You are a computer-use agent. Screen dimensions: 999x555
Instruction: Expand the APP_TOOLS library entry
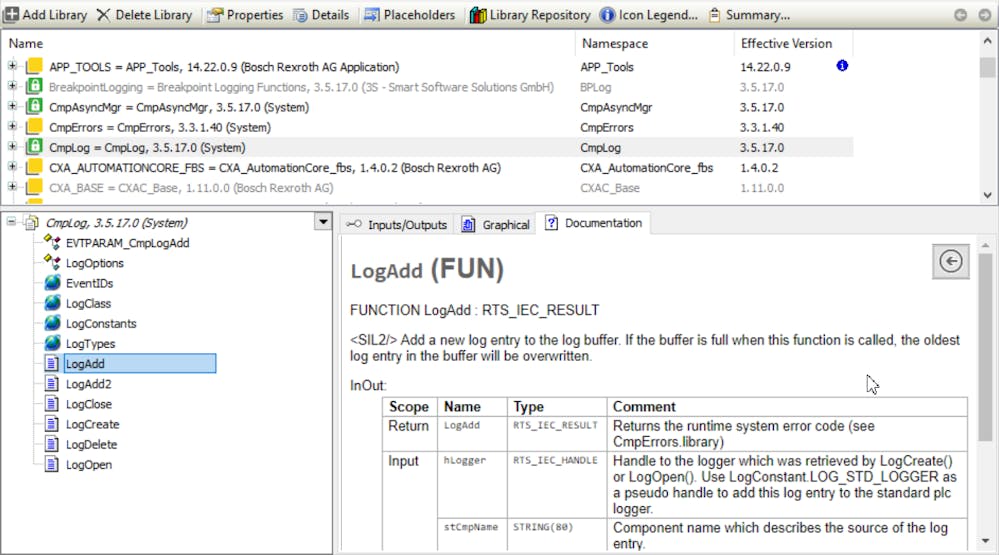(x=12, y=67)
